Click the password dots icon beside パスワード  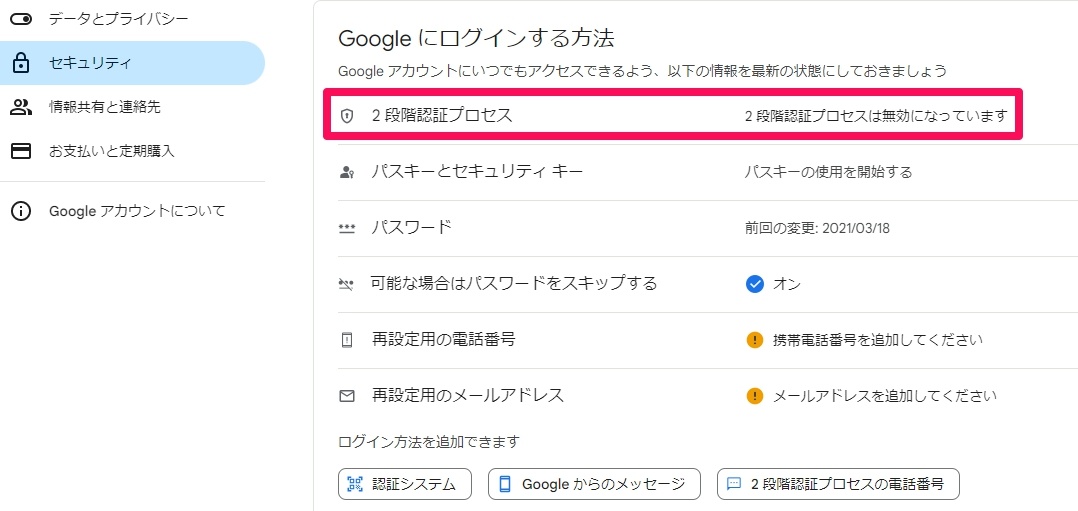(x=347, y=229)
